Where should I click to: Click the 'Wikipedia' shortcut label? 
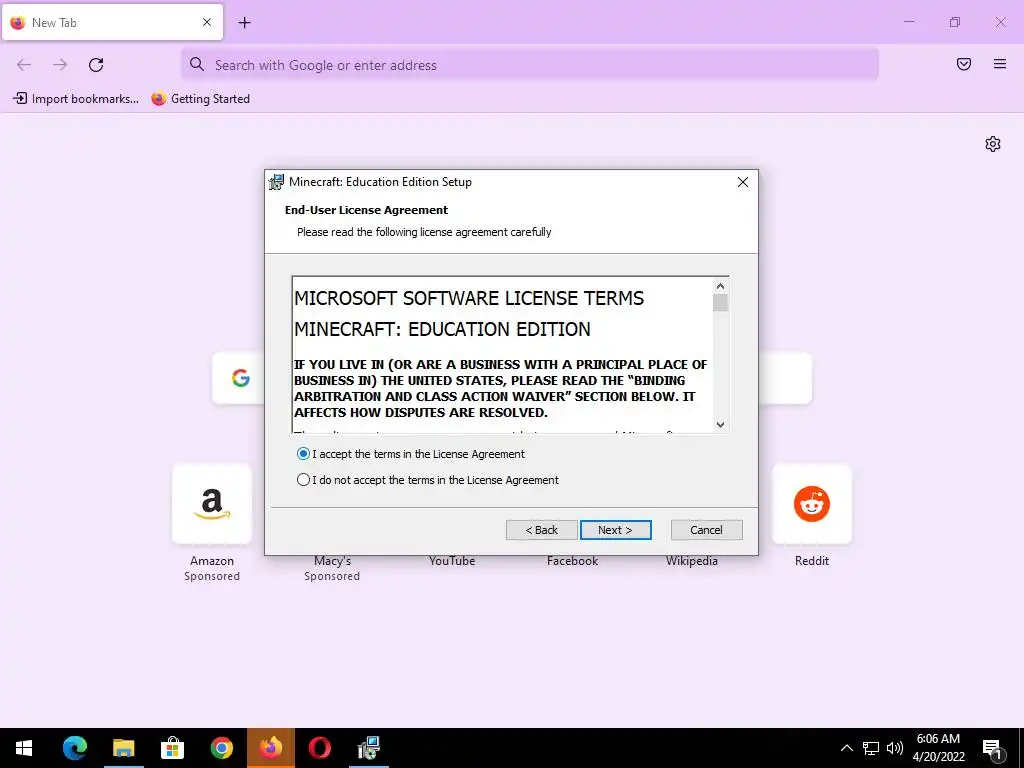coord(692,561)
